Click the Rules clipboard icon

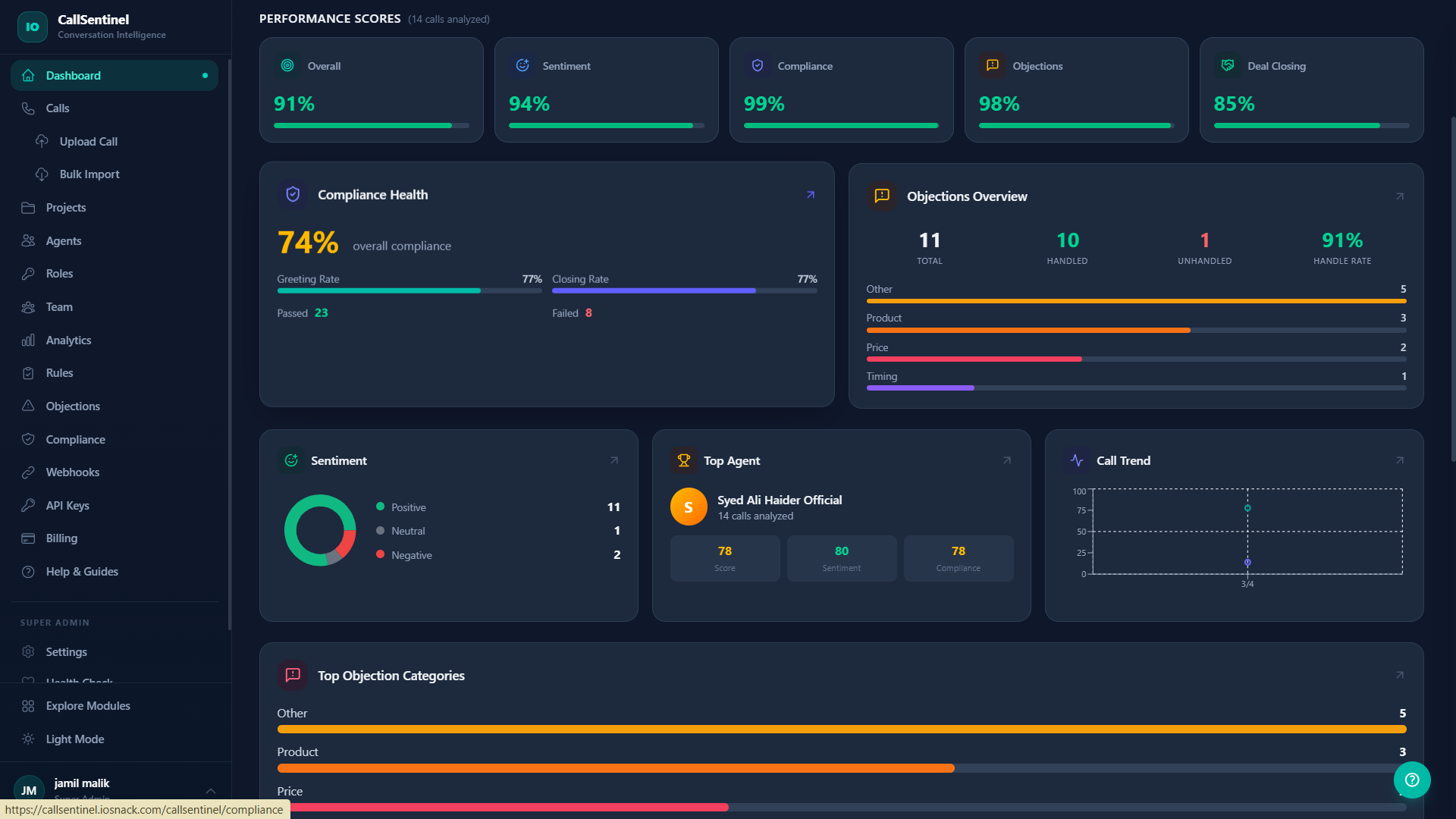point(28,373)
